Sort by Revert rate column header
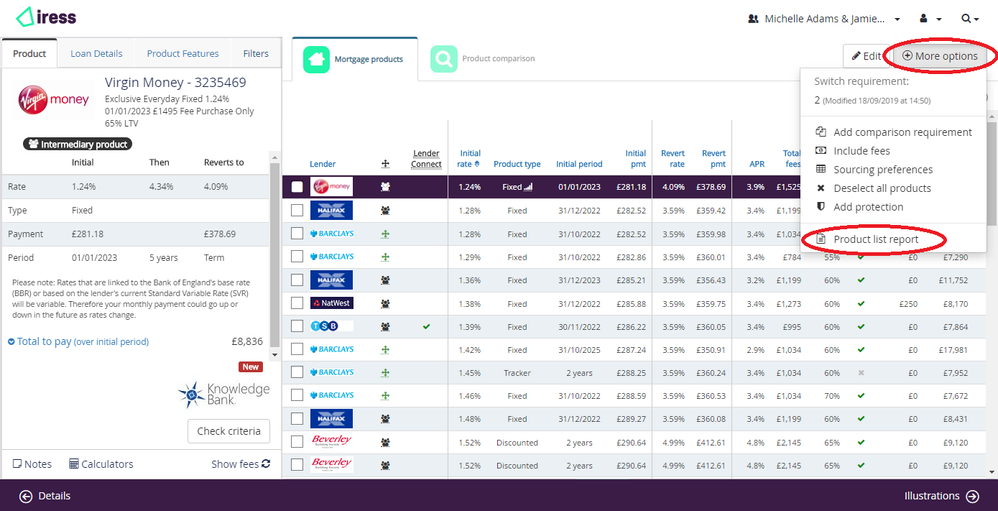The image size is (998, 511). click(x=673, y=158)
